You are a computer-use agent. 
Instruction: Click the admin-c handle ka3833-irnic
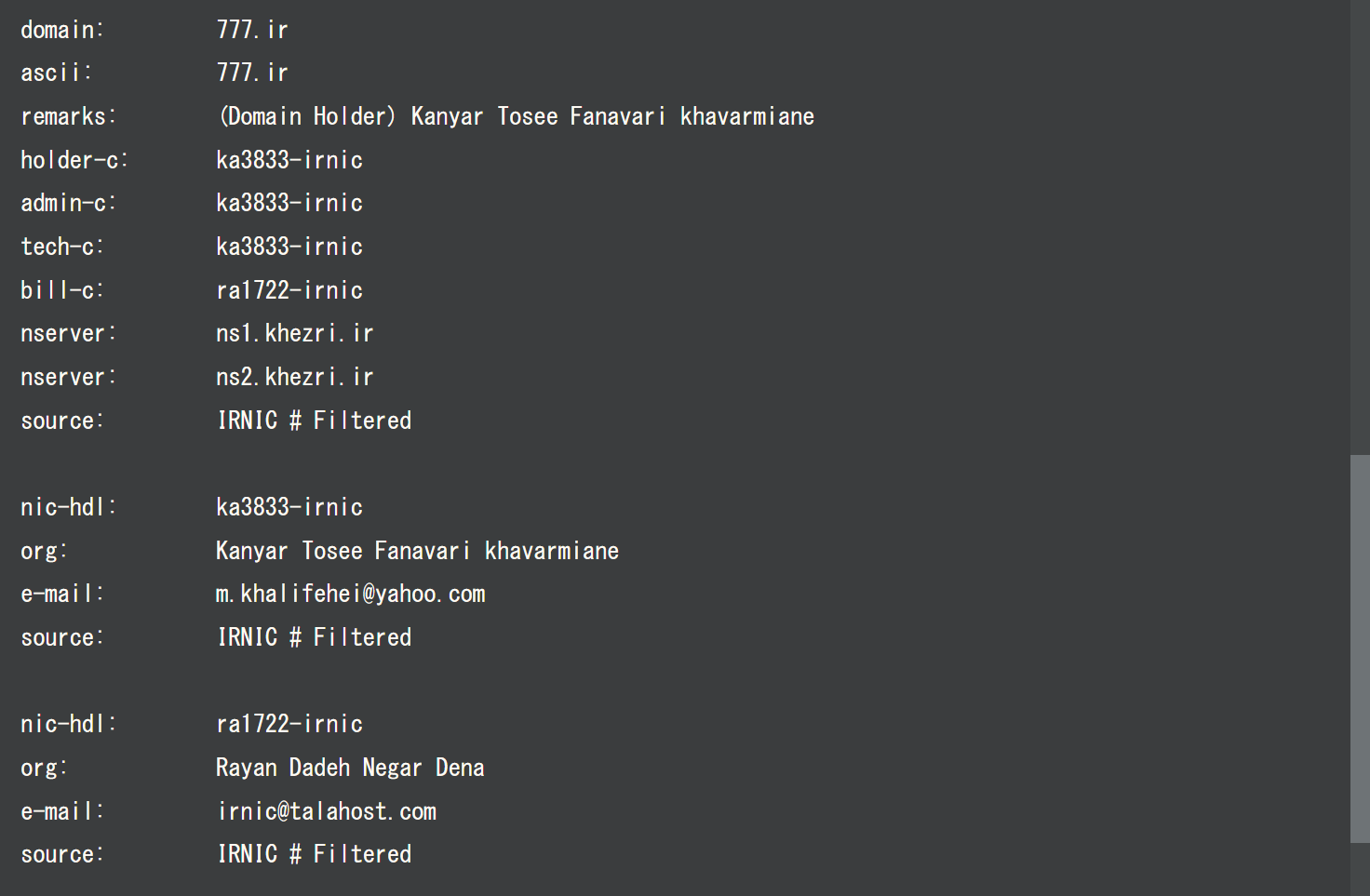pyautogui.click(x=289, y=203)
